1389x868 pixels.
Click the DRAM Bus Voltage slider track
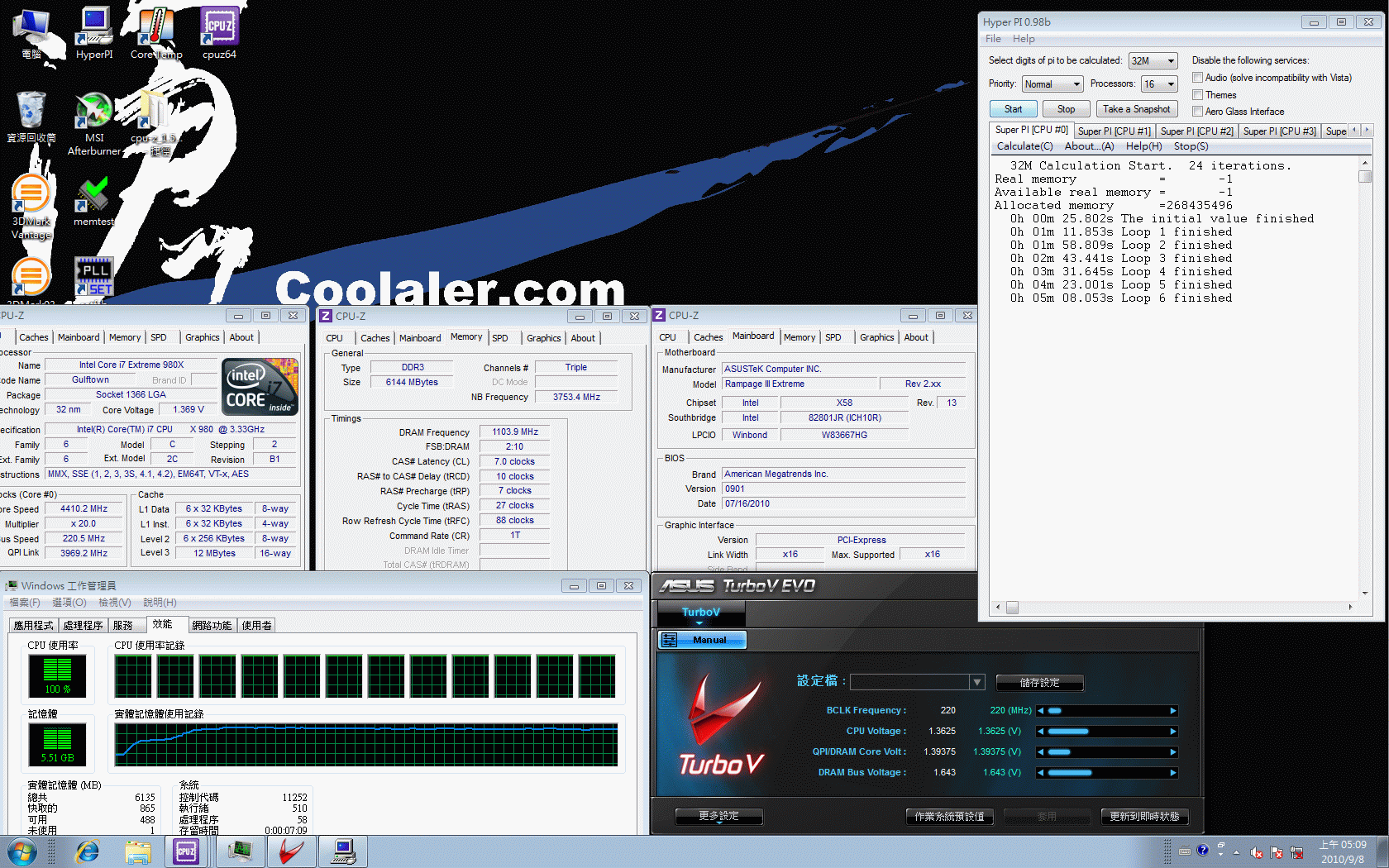click(x=1107, y=773)
